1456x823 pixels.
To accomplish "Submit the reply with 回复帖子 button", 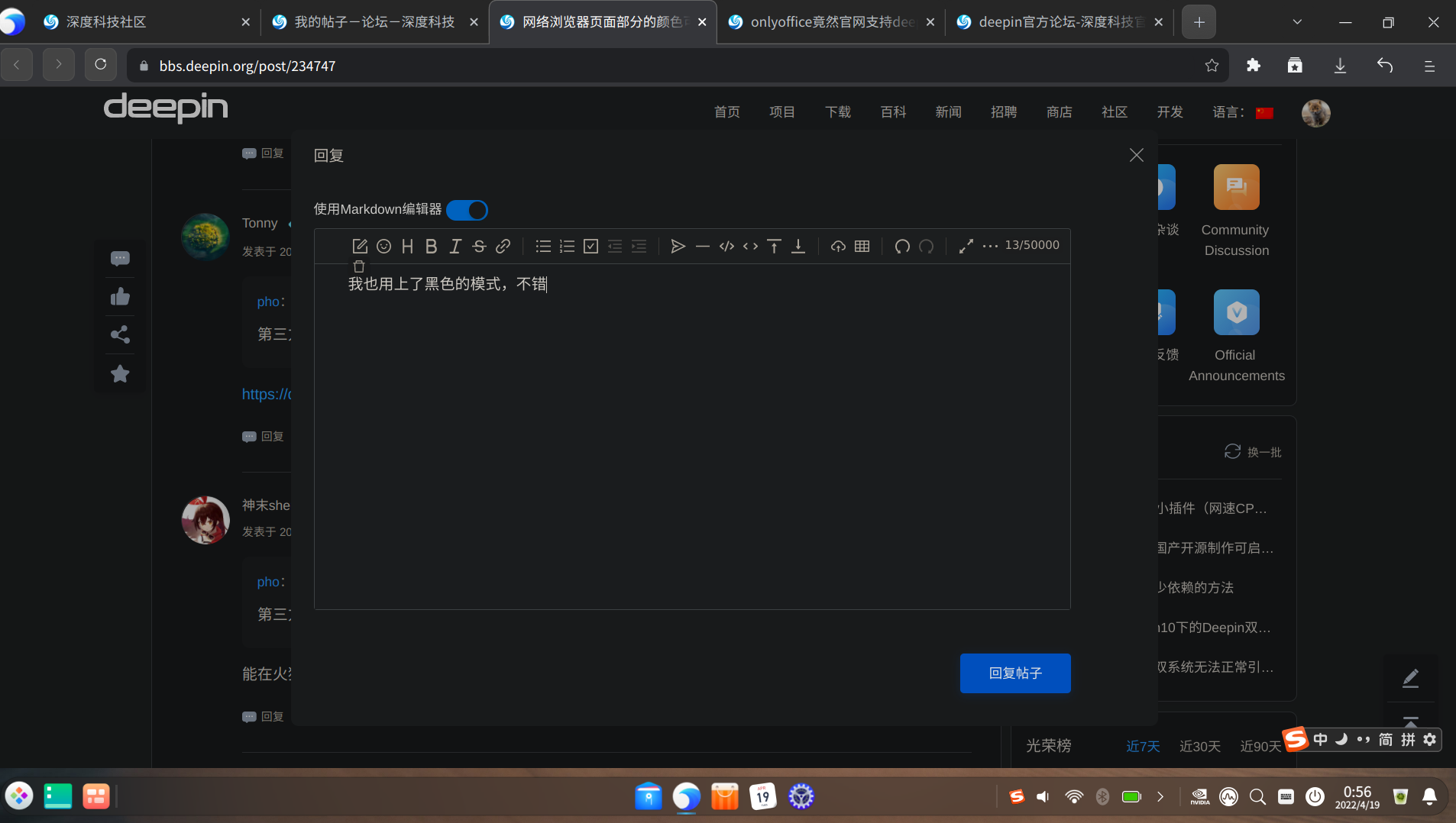I will (x=1015, y=673).
